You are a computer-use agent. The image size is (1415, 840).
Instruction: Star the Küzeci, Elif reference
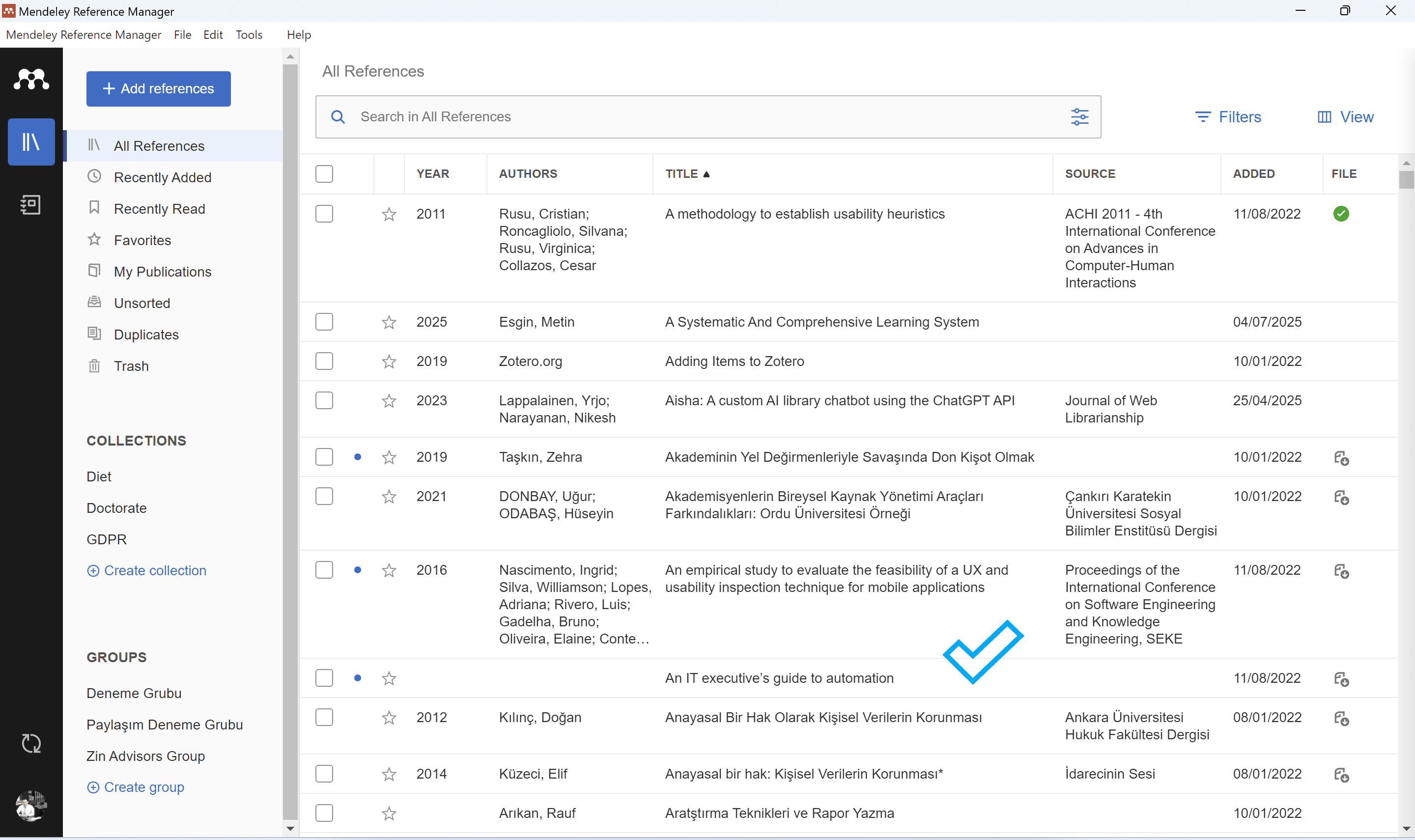coord(389,774)
